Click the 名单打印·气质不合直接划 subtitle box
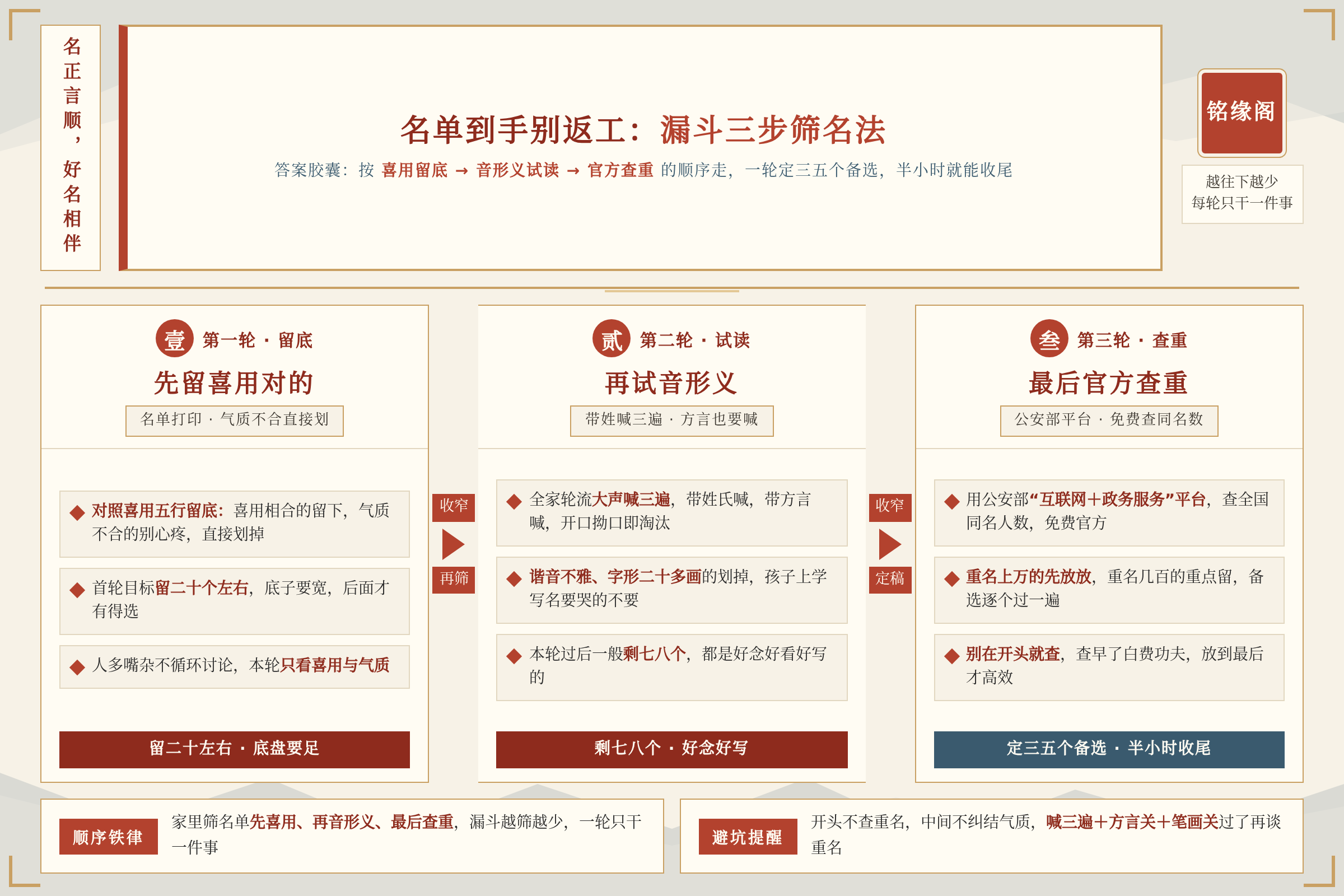Viewport: 1344px width, 896px height. 234,421
